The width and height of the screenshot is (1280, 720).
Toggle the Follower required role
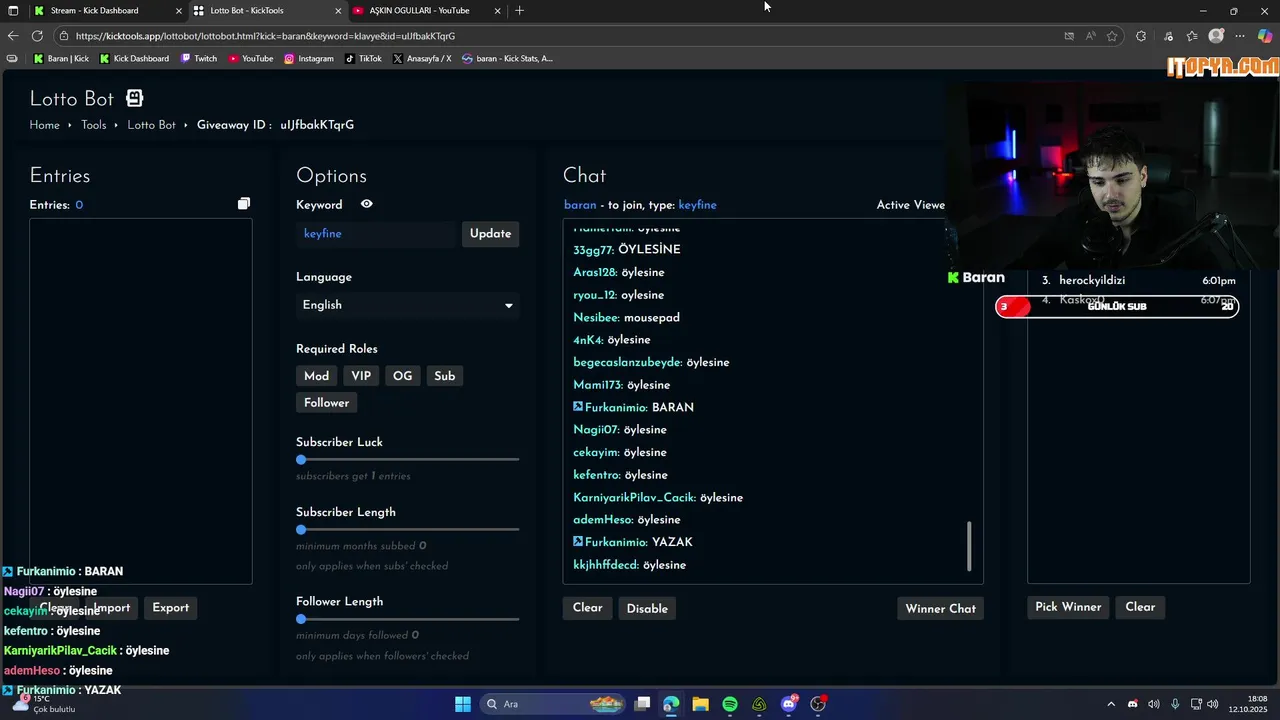(327, 403)
